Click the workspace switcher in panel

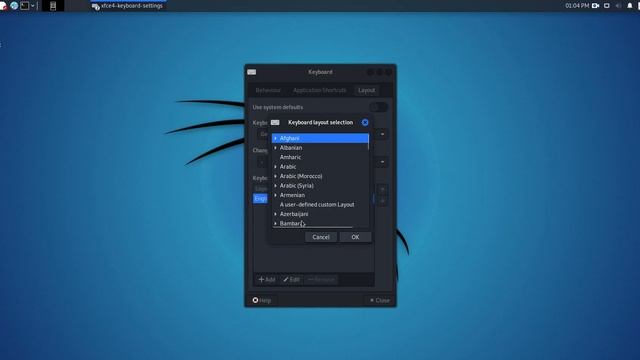53,6
